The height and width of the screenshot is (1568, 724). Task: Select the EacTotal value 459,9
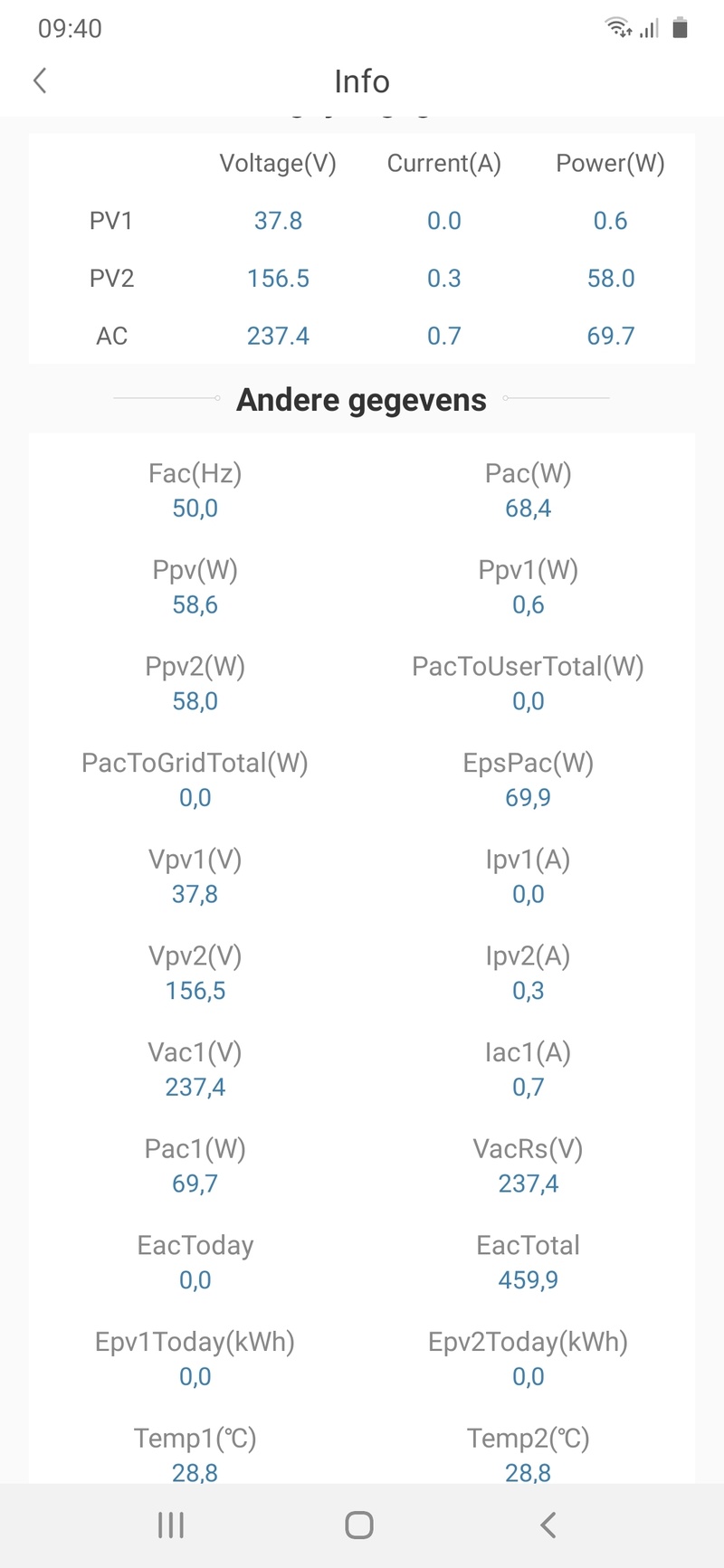point(529,1280)
